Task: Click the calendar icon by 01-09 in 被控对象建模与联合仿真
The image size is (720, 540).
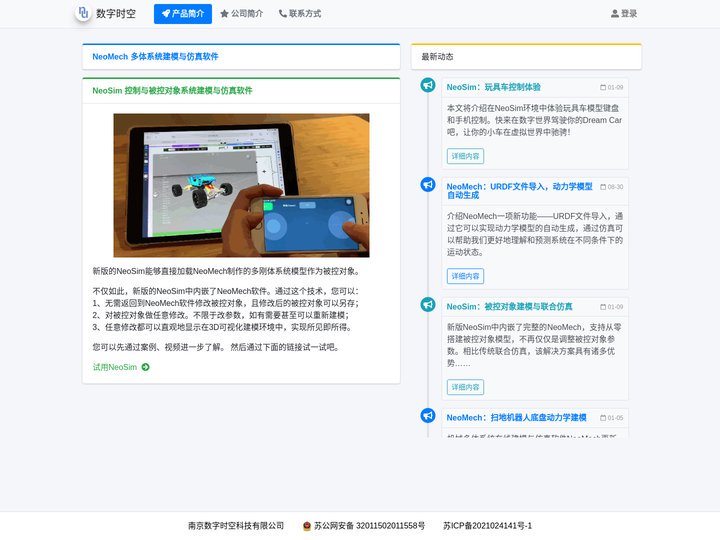Action: (x=603, y=307)
